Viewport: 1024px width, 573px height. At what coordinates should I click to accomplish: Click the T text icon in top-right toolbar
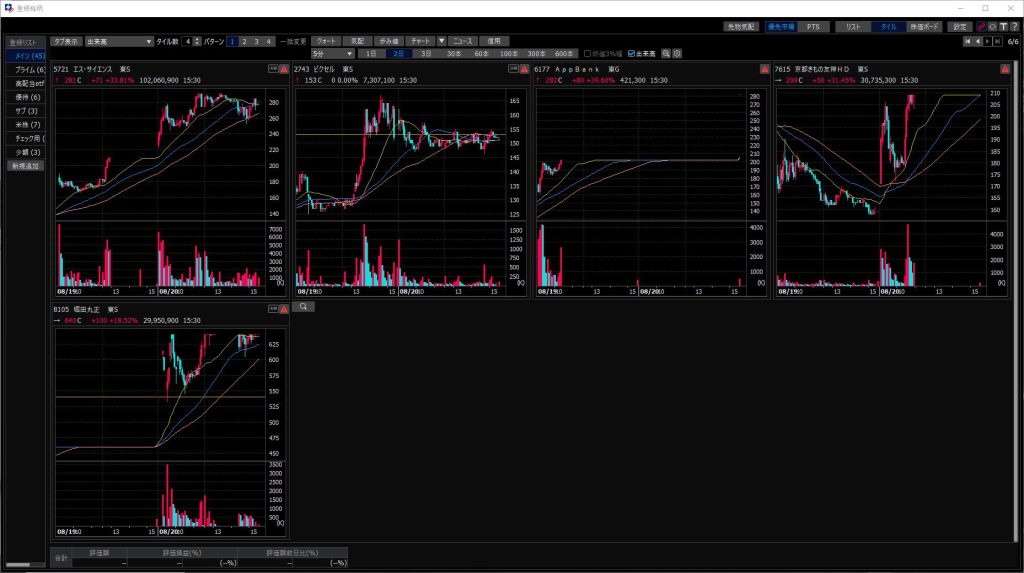pos(1002,27)
